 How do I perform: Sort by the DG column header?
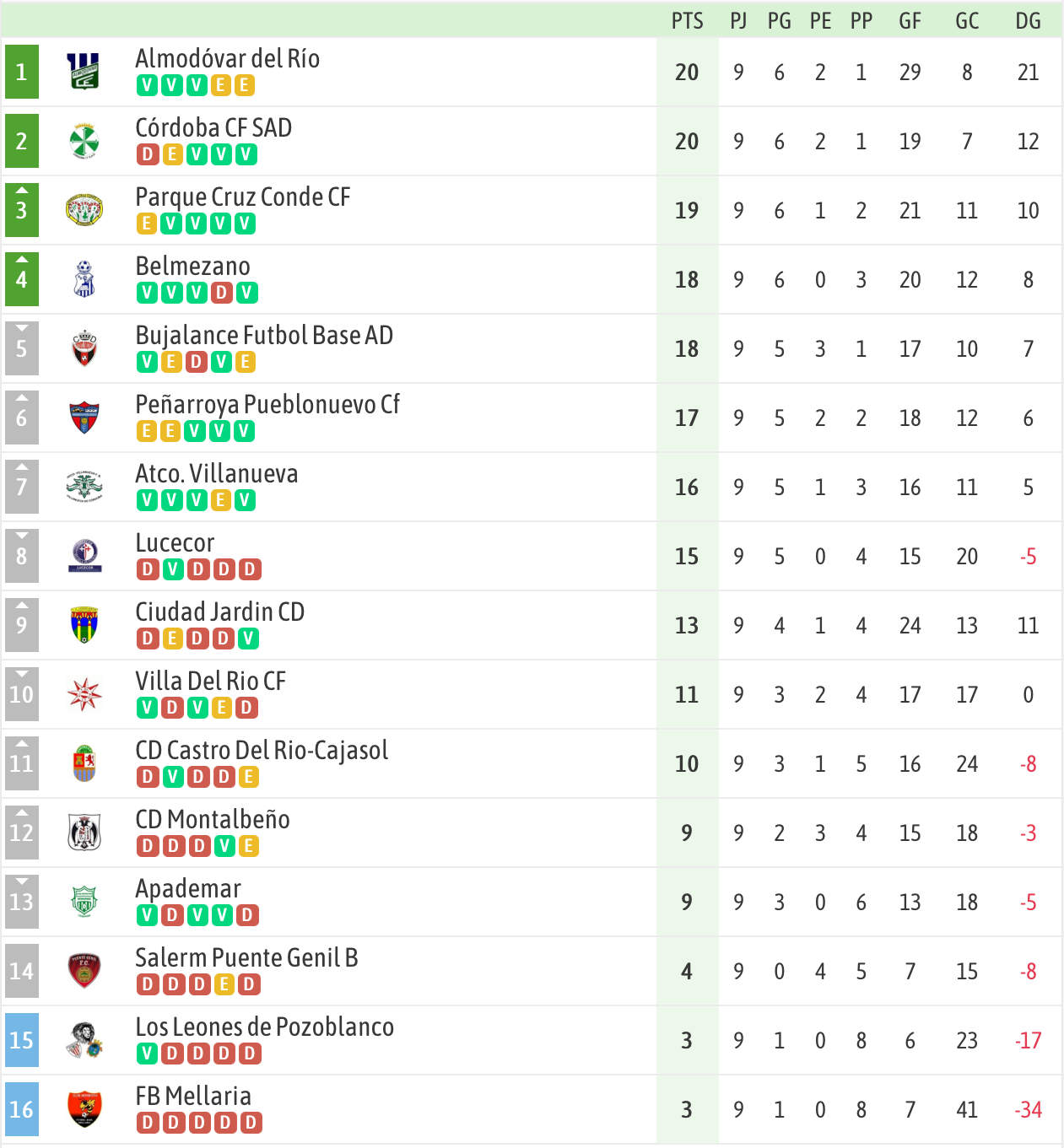(1028, 21)
